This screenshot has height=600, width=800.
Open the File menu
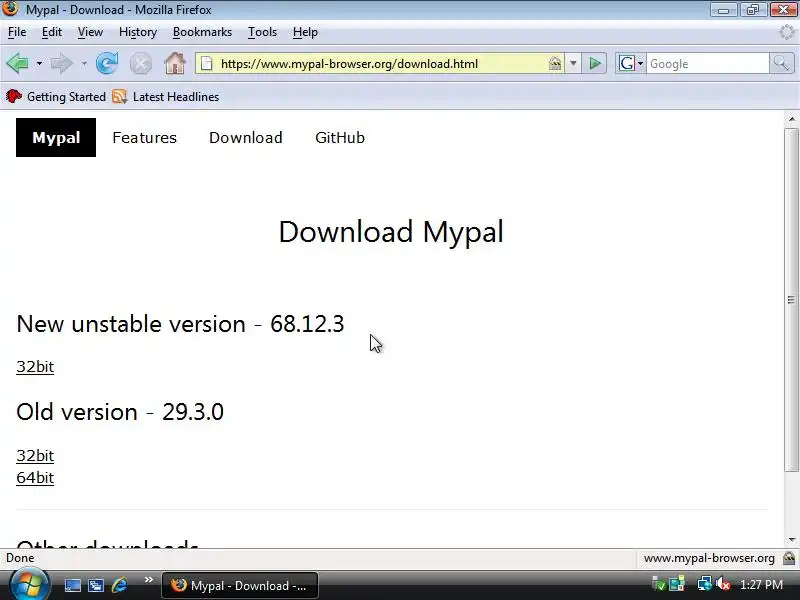click(17, 32)
